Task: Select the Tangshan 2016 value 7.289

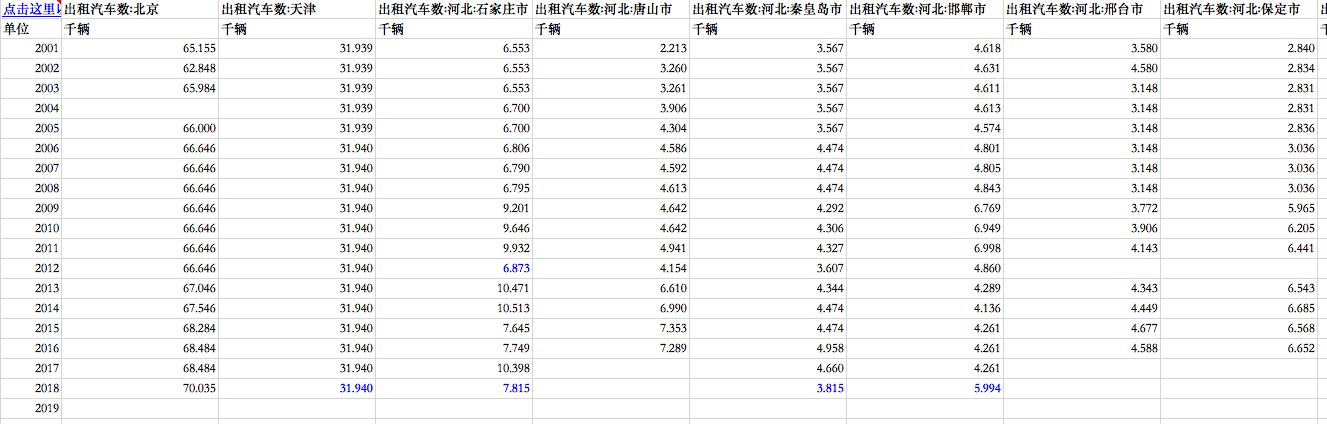Action: click(611, 348)
